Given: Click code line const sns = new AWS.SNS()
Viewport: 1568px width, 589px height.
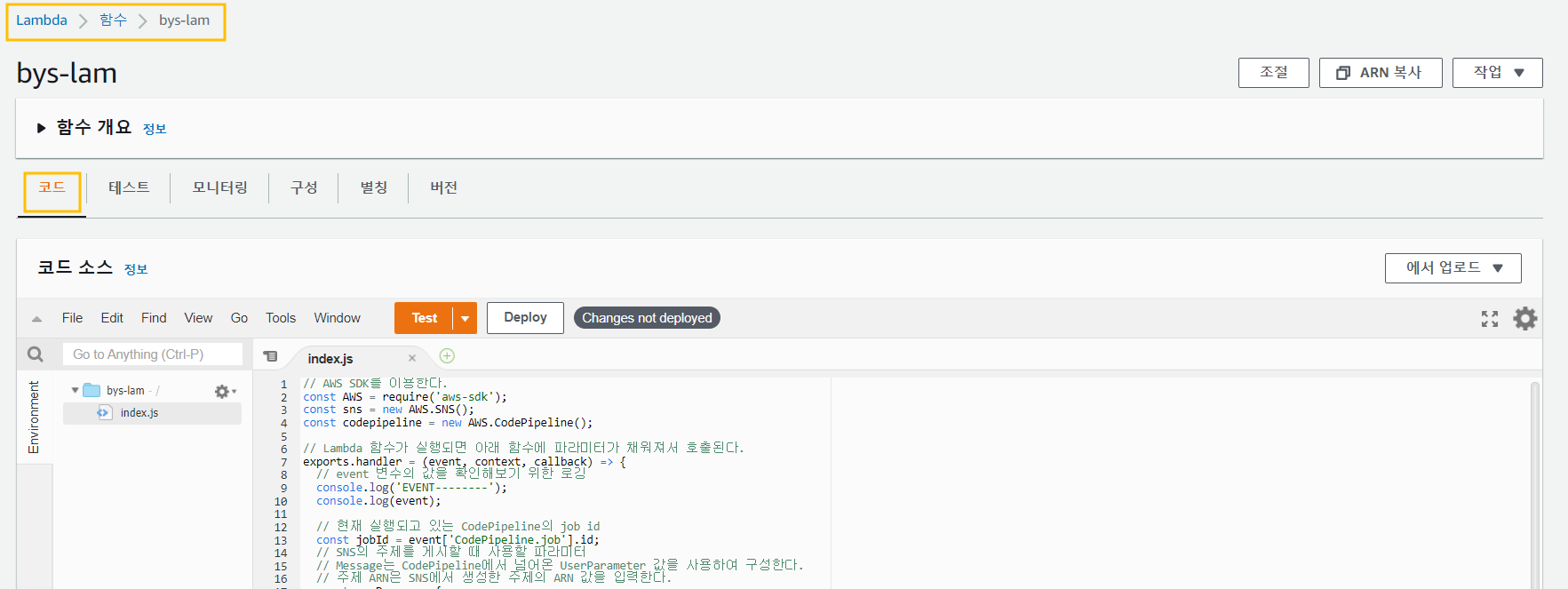Looking at the screenshot, I should pyautogui.click(x=388, y=410).
